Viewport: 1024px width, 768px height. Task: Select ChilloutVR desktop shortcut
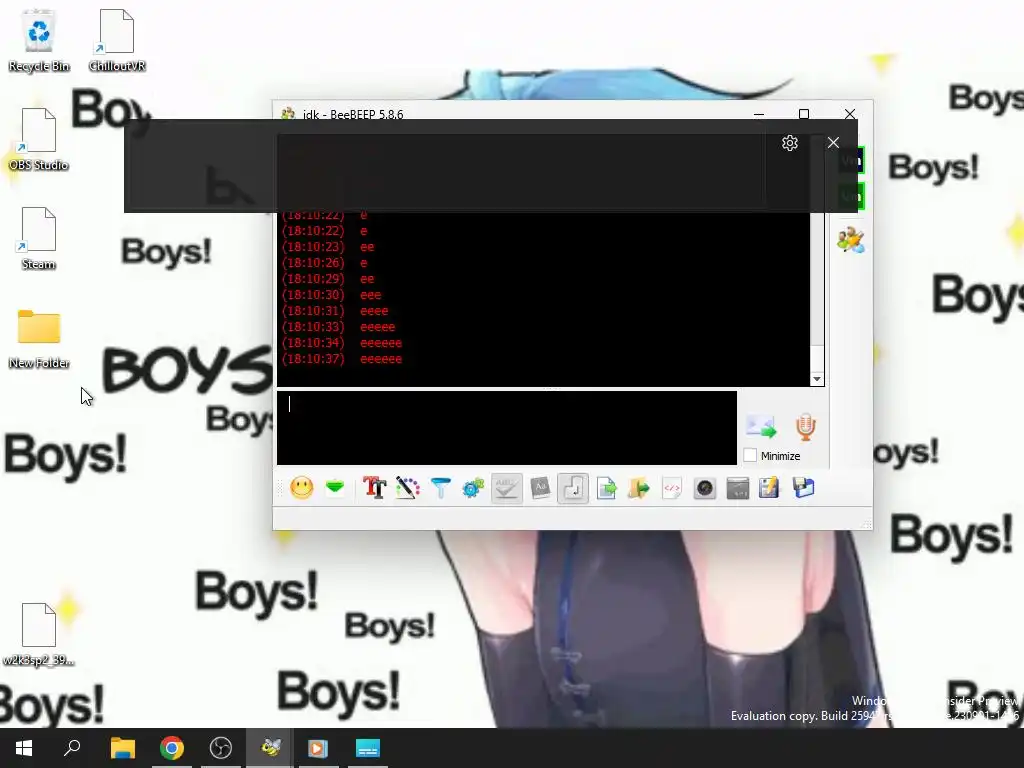coord(117,41)
